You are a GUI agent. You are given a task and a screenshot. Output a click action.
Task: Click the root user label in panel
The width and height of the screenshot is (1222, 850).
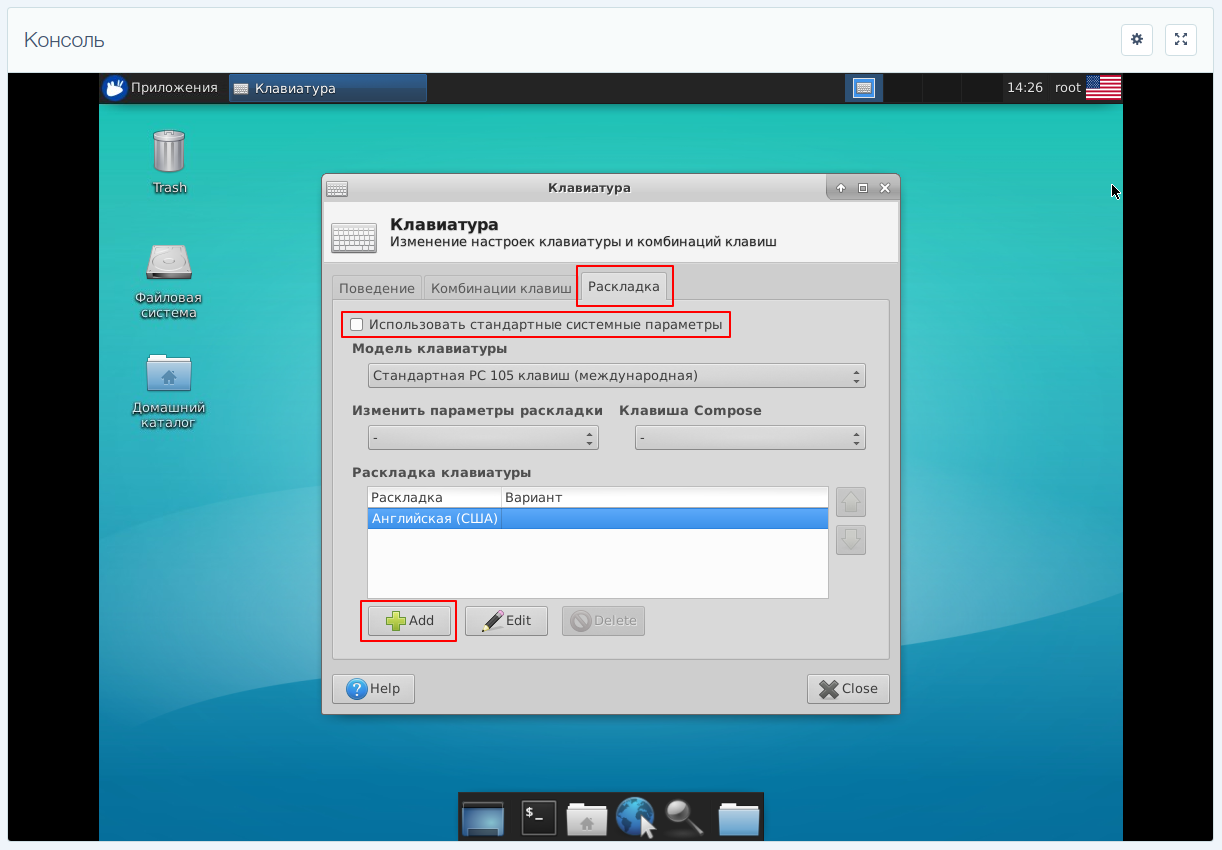coord(1068,88)
